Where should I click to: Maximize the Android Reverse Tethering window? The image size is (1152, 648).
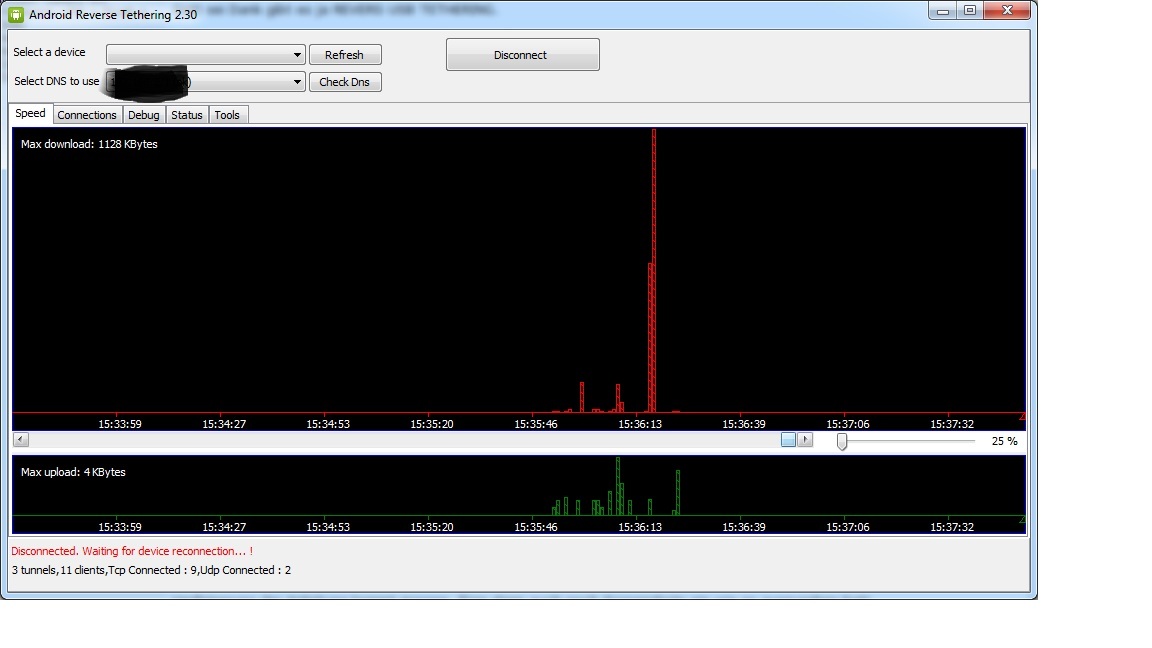point(970,11)
